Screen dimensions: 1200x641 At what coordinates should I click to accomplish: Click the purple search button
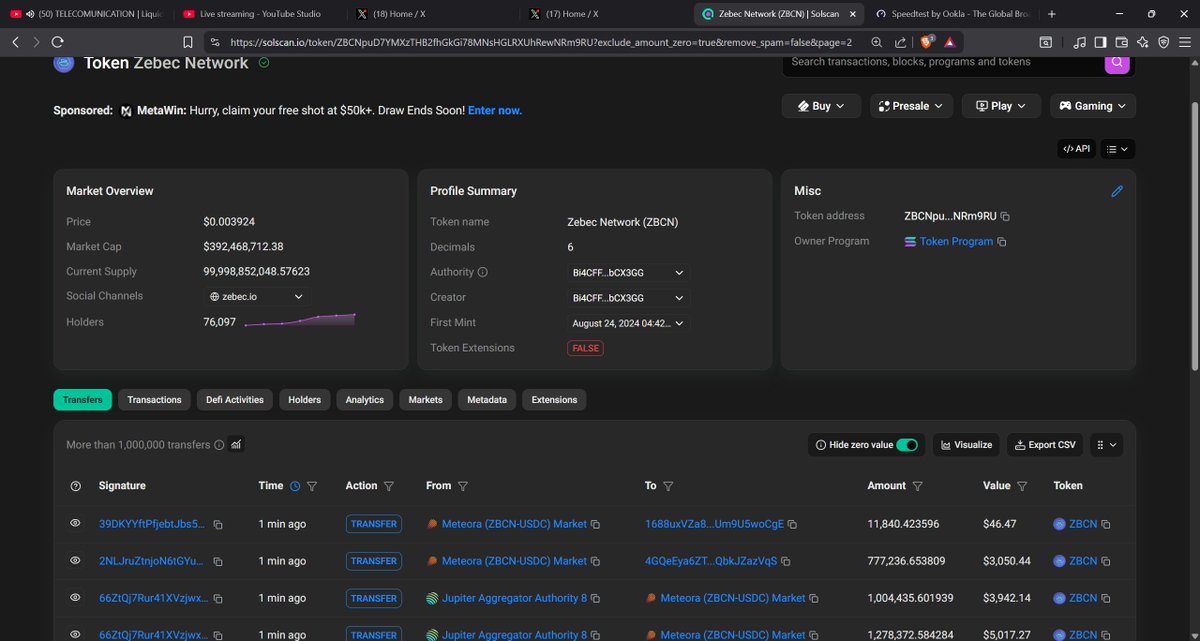pos(1118,62)
